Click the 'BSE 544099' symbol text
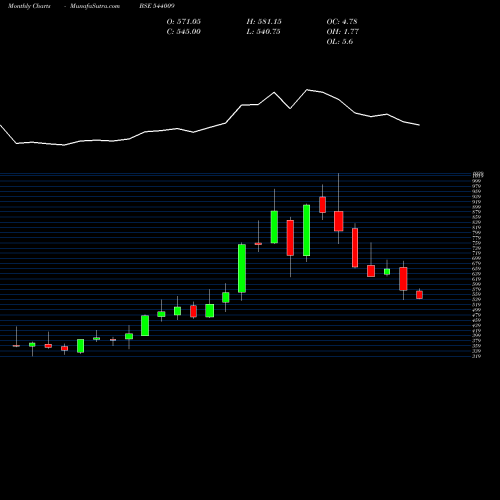Viewport: 500px width, 500px height. 157,6
